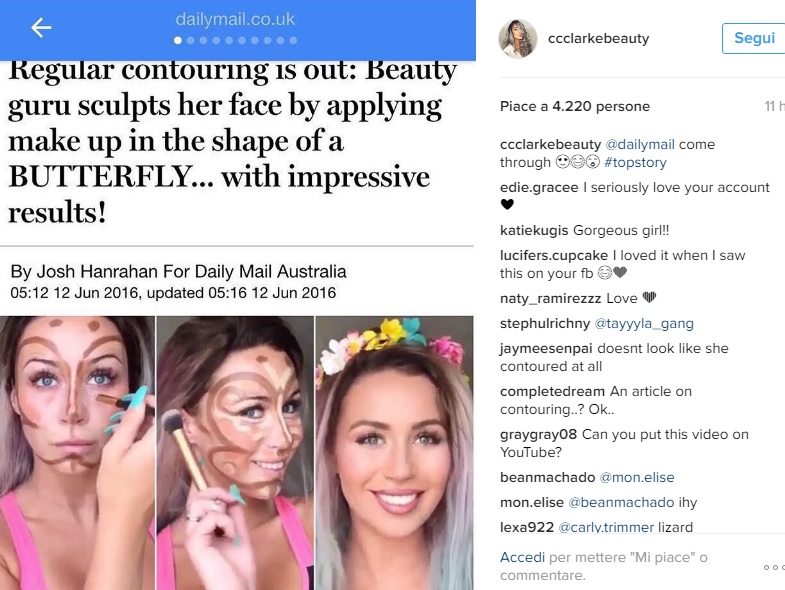Open the #topstory hashtag link
The height and width of the screenshot is (590, 785).
click(x=635, y=162)
